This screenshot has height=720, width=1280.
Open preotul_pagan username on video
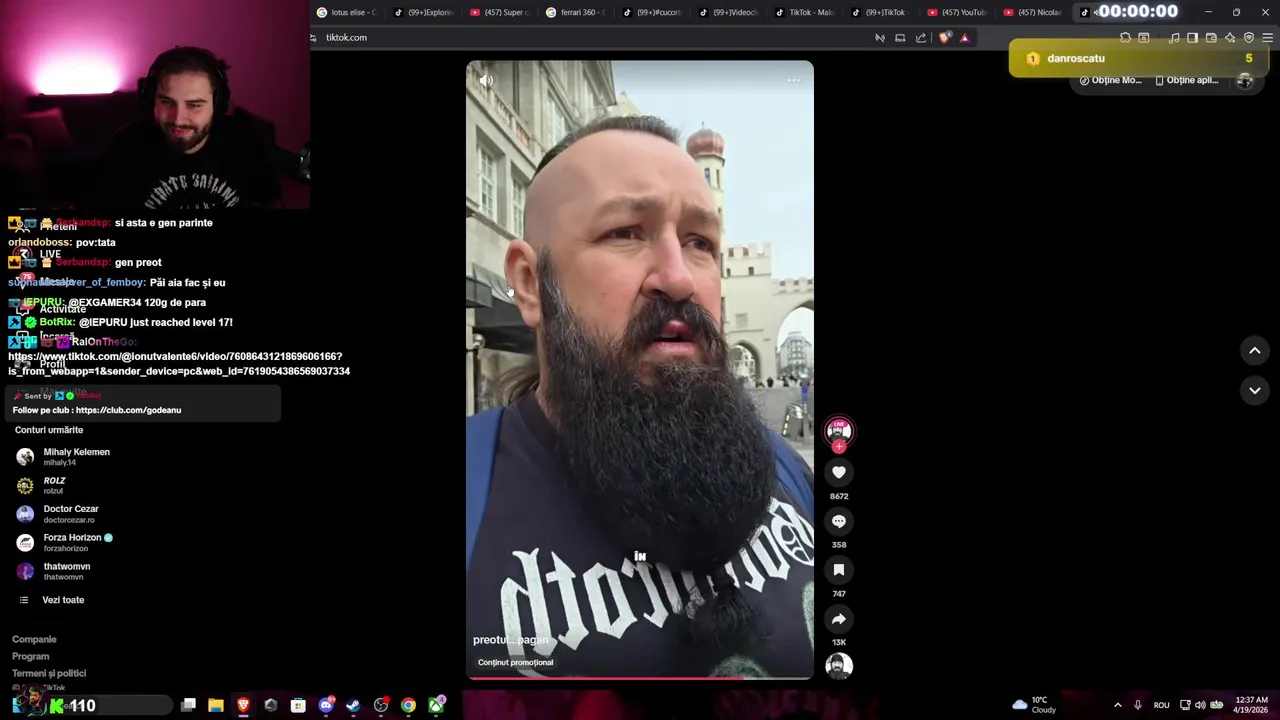[x=511, y=640]
